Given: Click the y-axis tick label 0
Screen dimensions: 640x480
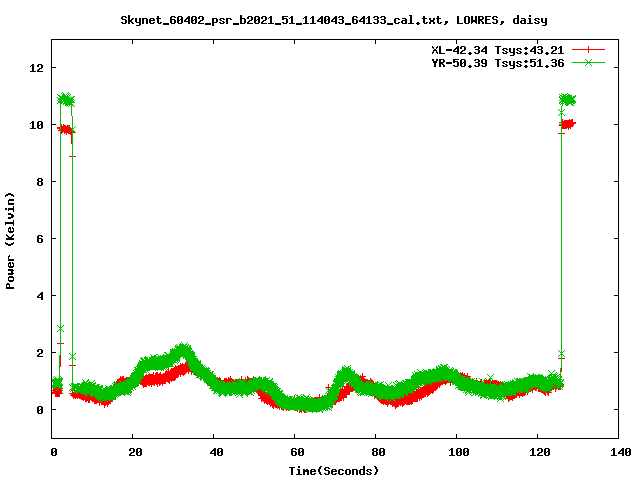Looking at the screenshot, I should (x=40, y=410).
